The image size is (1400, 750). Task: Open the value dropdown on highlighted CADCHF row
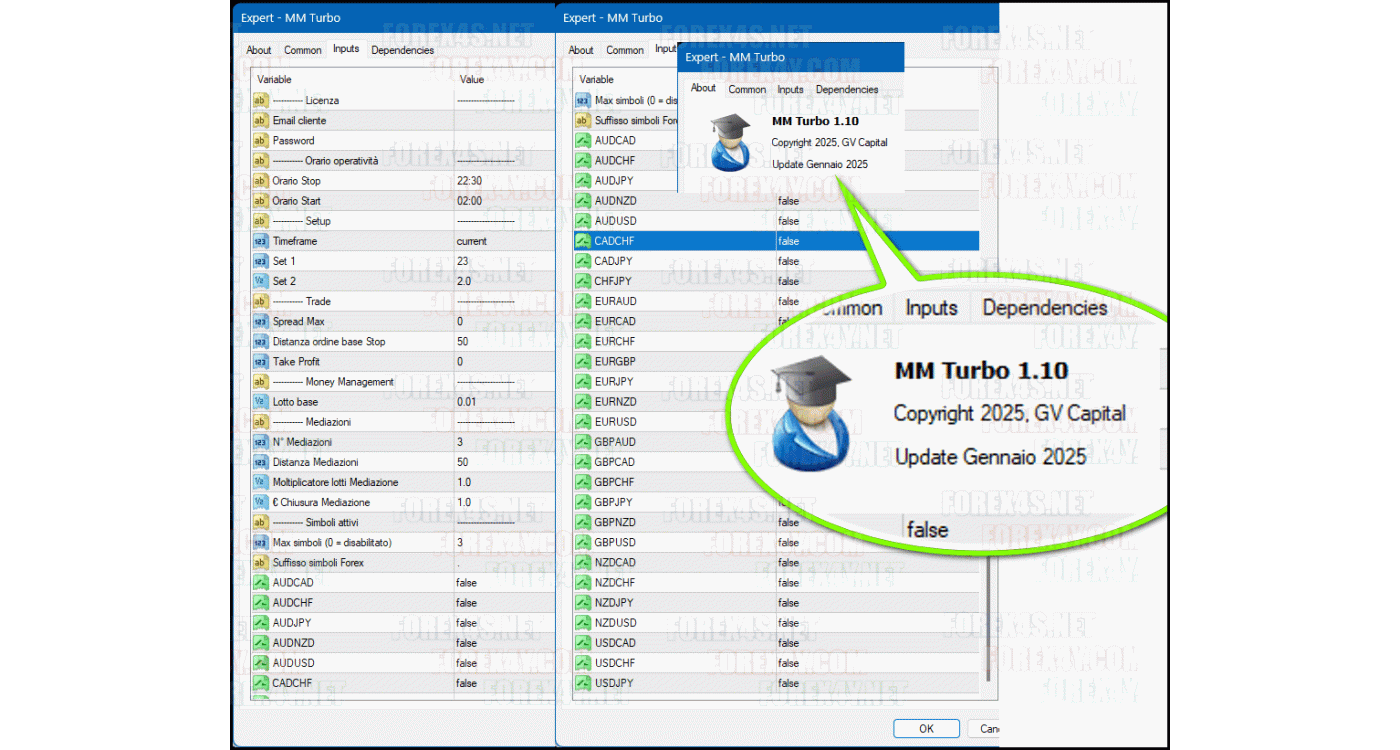[x=789, y=241]
